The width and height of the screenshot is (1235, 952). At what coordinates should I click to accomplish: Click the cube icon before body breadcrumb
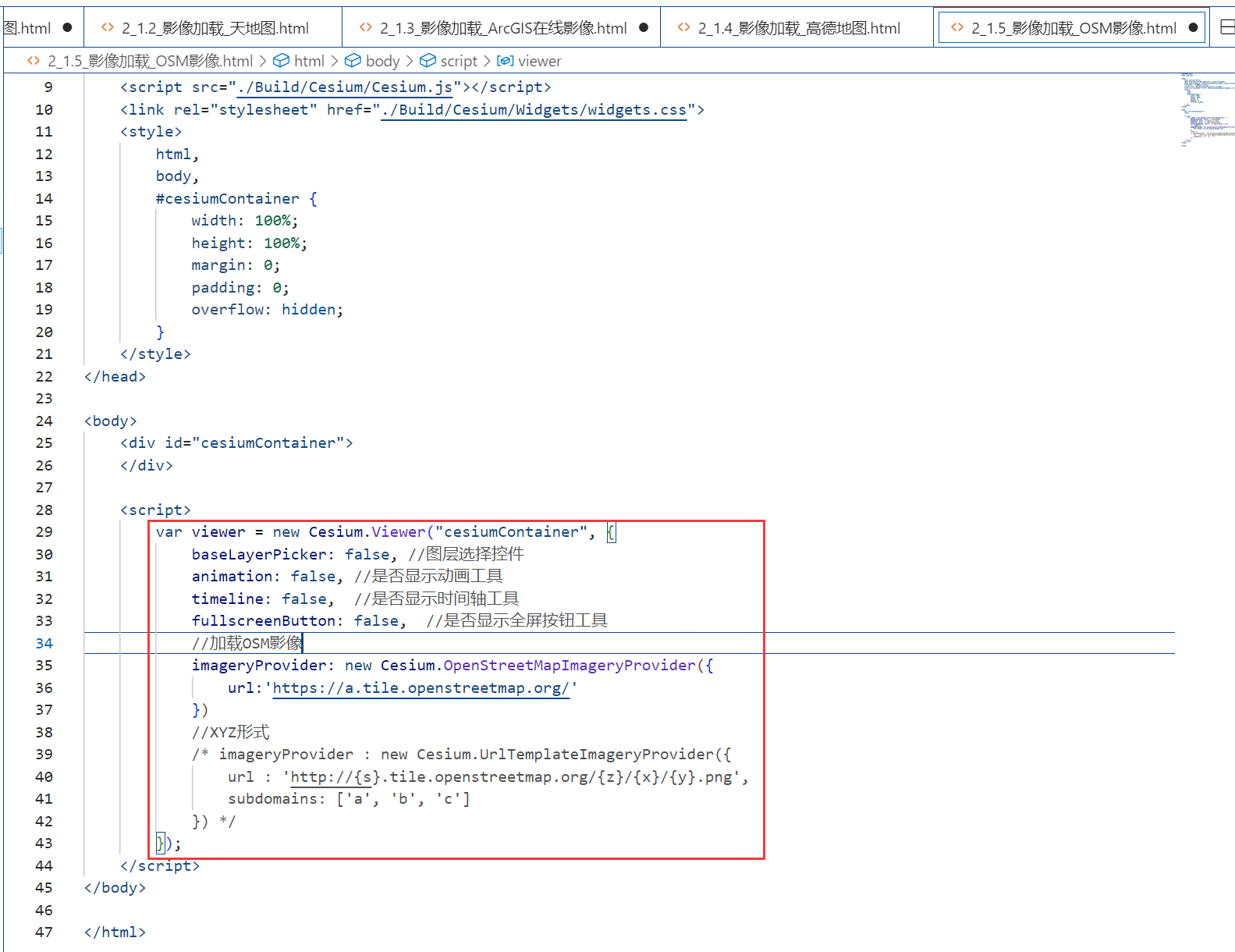coord(353,60)
